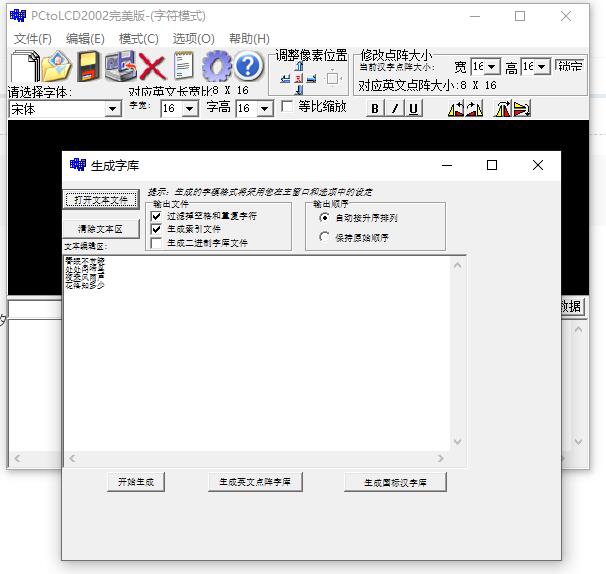Open the 宽 dot-matrix width dropdown
This screenshot has width=606, height=574.
point(492,67)
